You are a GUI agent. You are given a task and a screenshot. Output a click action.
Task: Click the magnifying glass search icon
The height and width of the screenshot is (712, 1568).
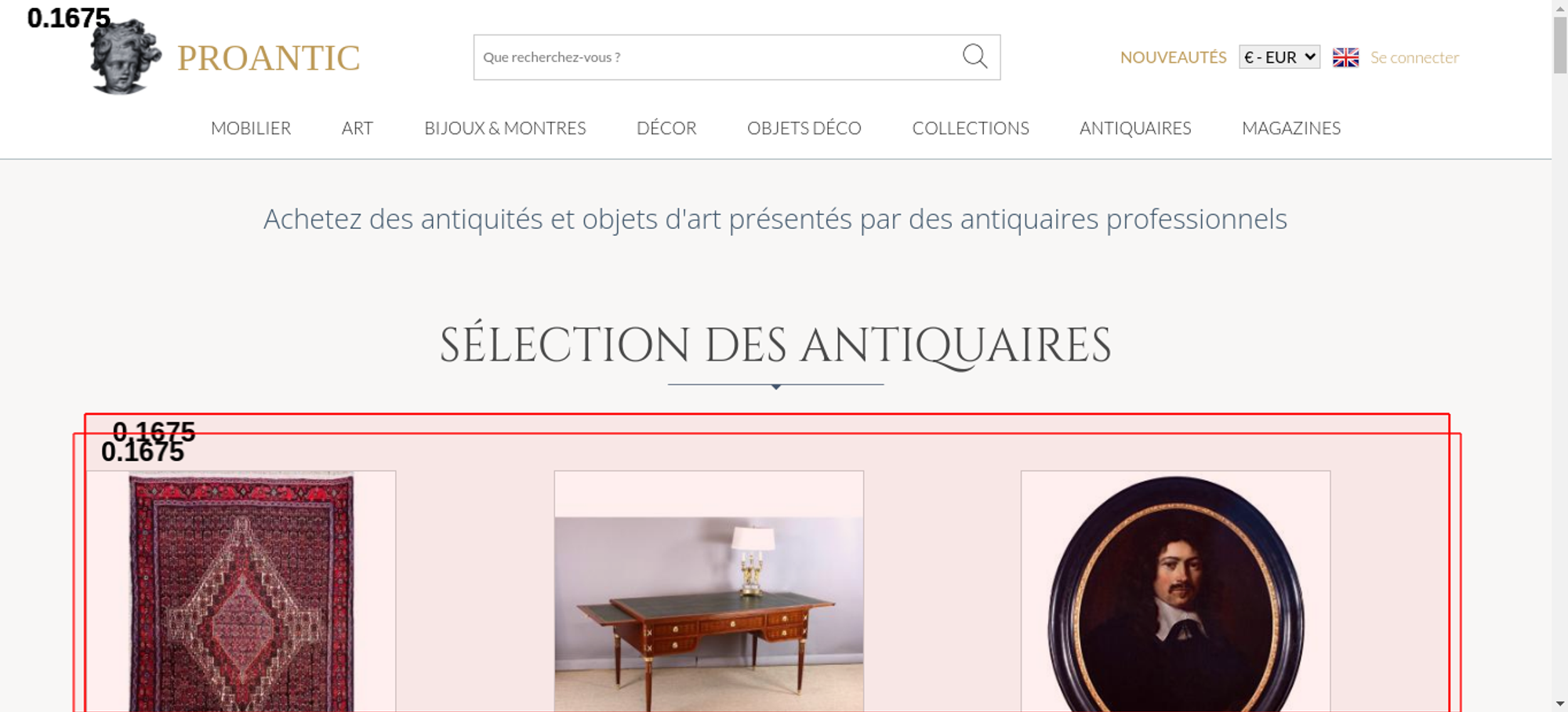(x=975, y=56)
